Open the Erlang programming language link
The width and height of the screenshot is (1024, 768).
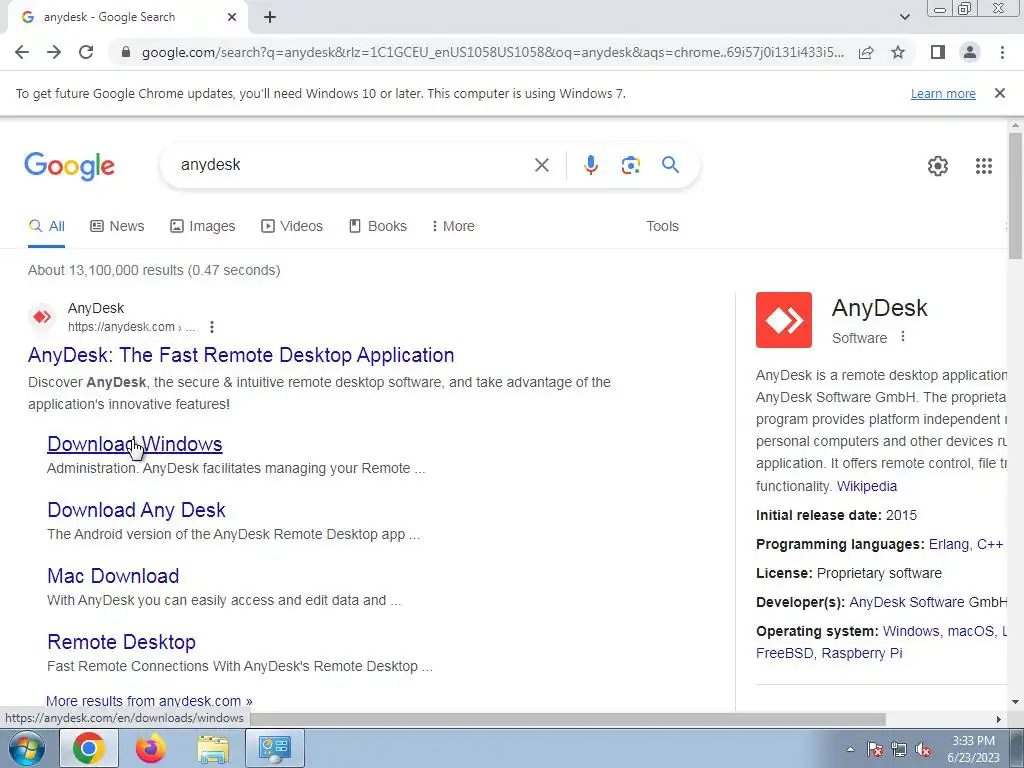[948, 545]
